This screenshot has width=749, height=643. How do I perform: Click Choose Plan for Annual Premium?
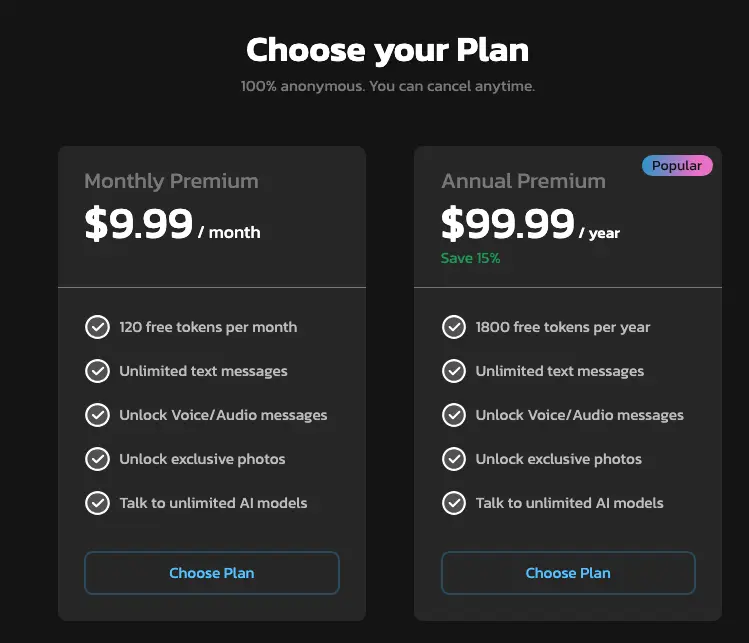pos(568,573)
